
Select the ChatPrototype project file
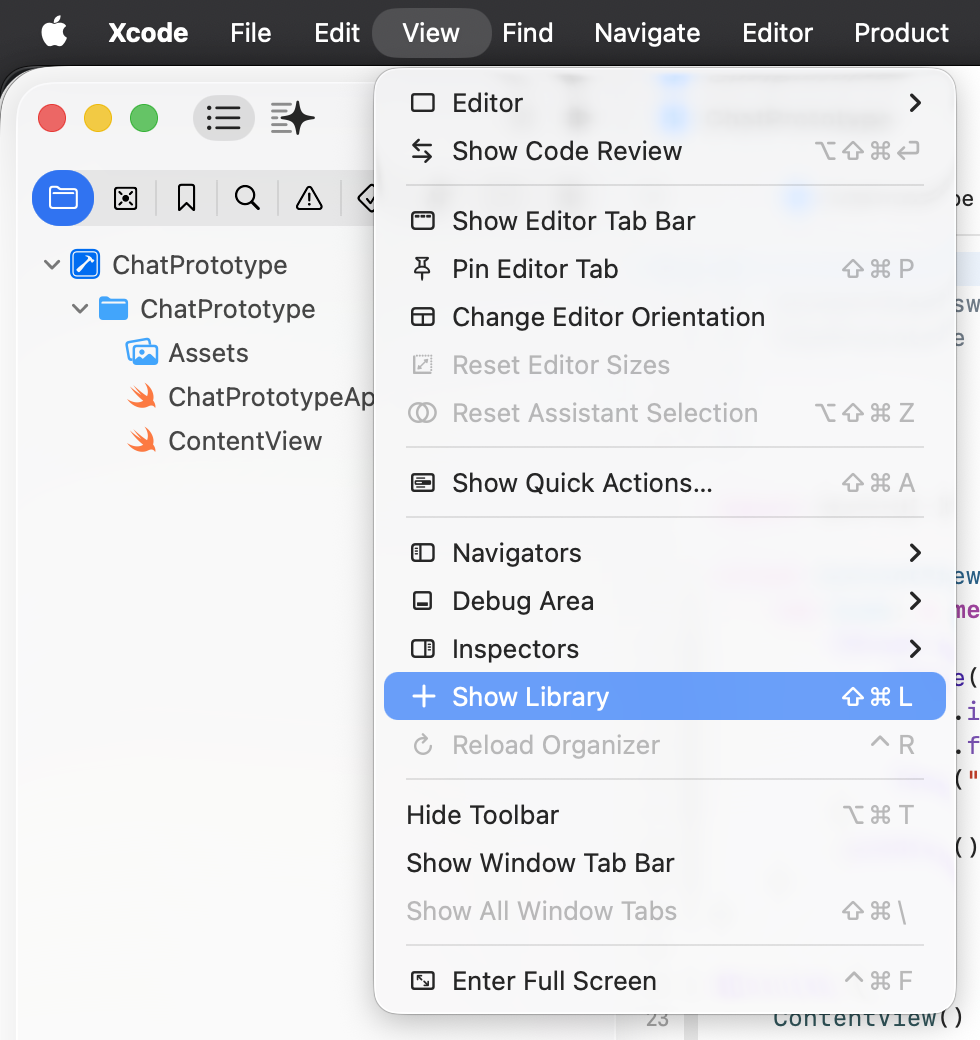178,265
